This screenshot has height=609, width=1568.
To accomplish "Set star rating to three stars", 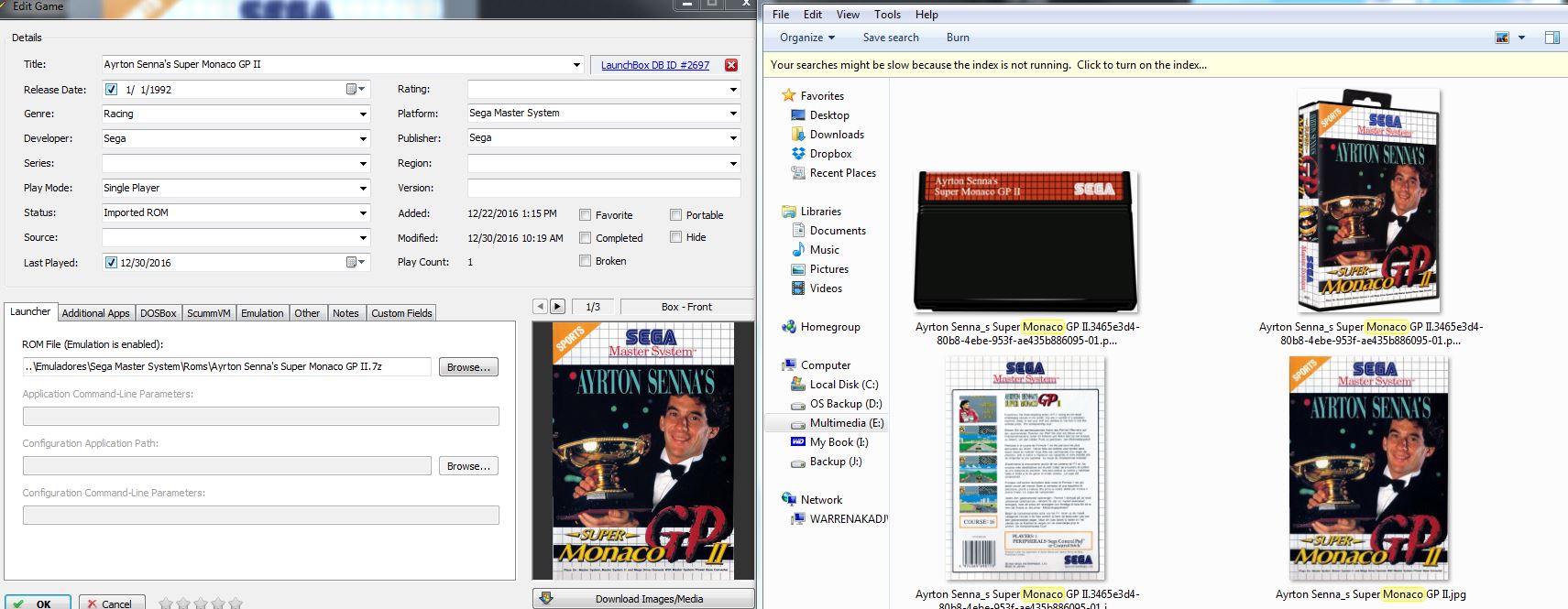I will pos(201,604).
